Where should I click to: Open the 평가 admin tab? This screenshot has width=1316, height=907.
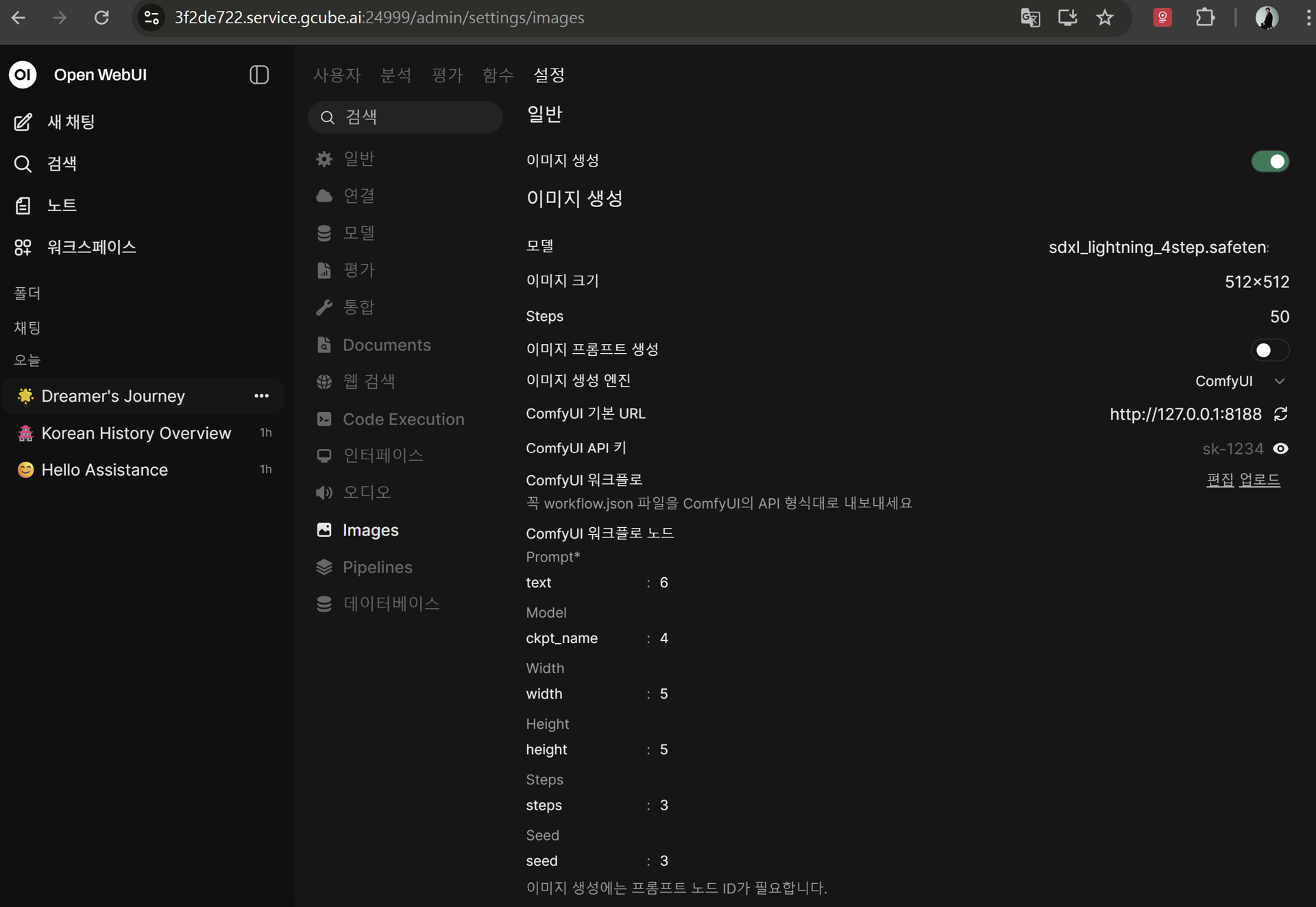click(x=447, y=75)
